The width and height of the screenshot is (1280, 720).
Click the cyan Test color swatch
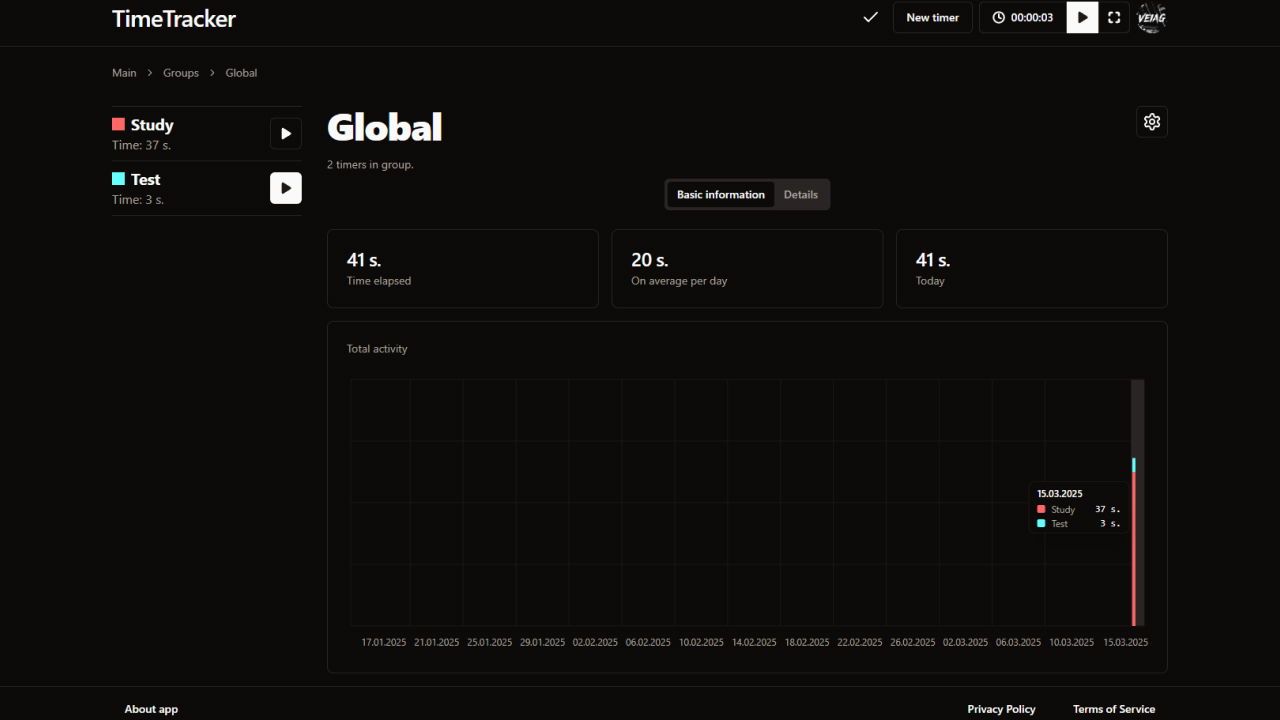coord(118,179)
